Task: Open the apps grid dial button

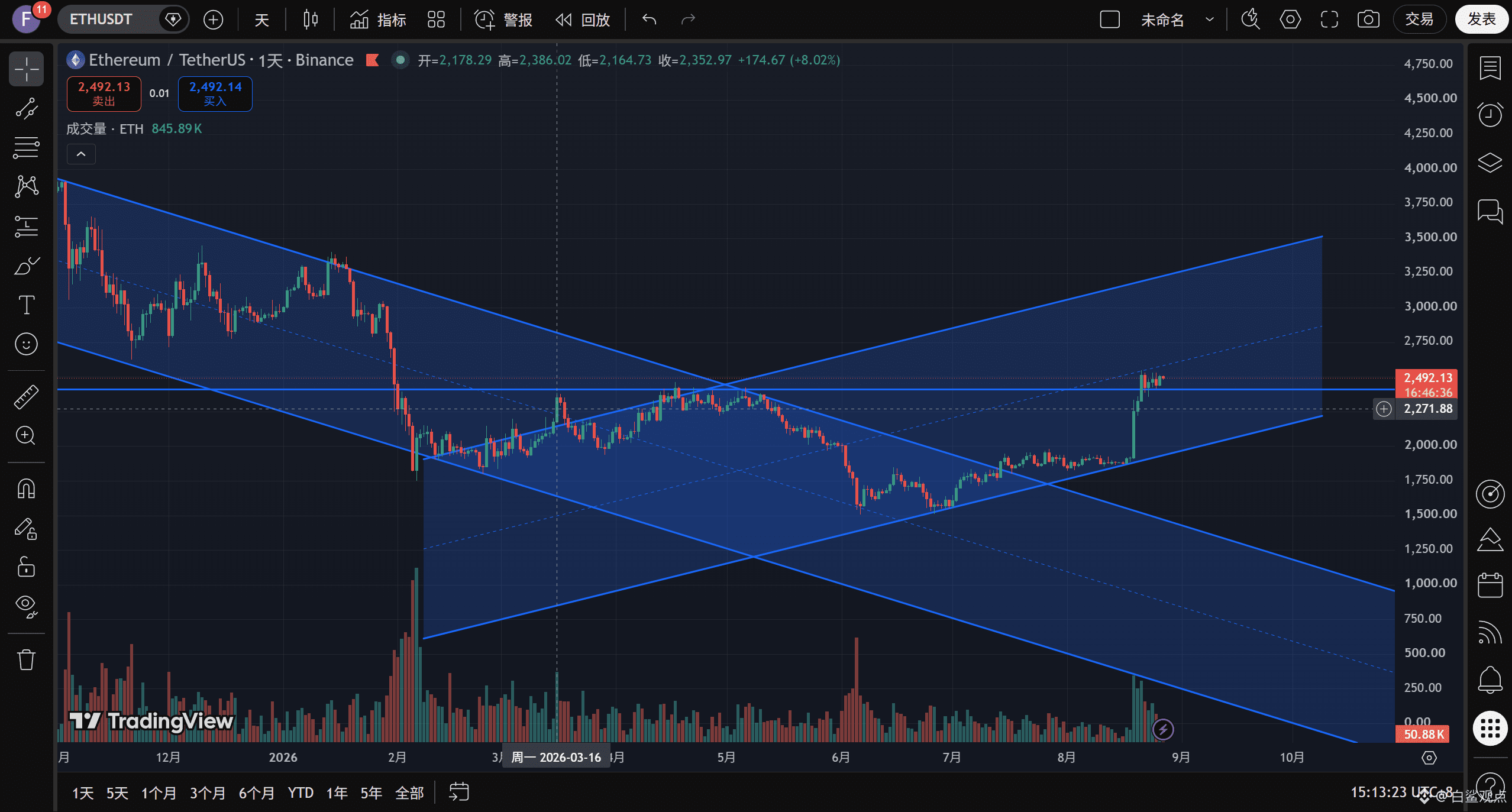Action: pos(1490,728)
